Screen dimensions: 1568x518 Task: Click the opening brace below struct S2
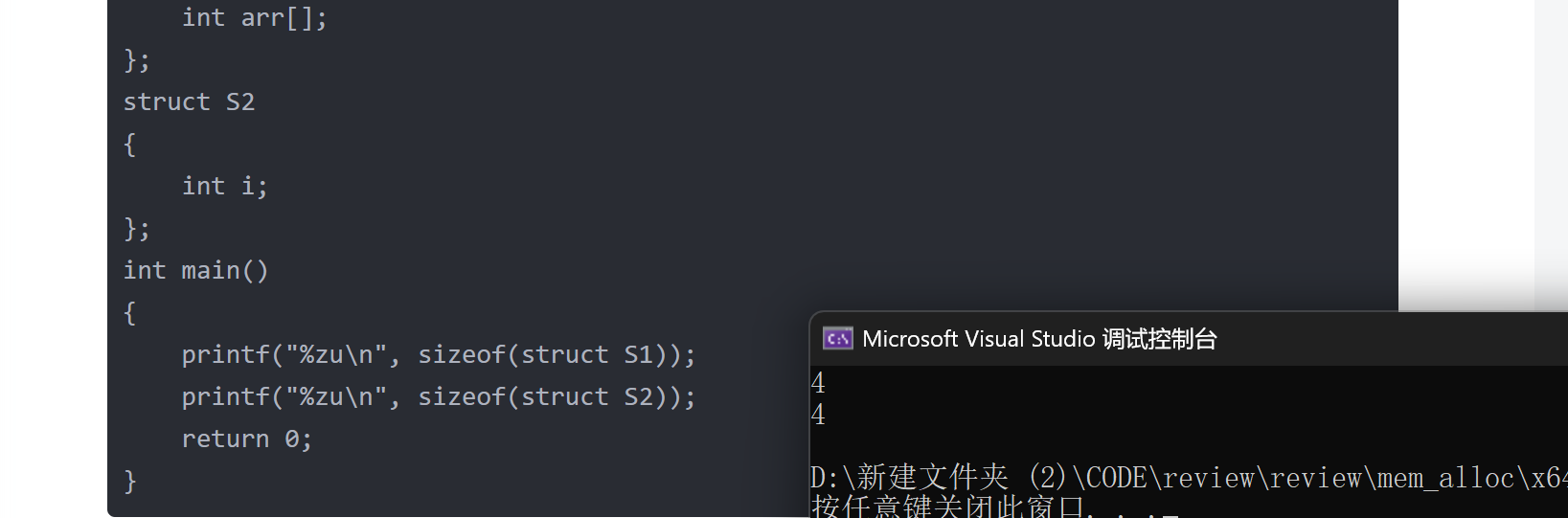(130, 145)
